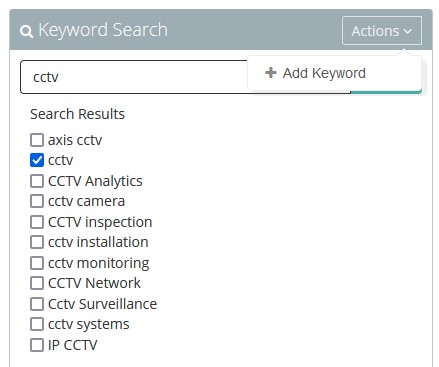Check the cctv installation option
This screenshot has width=439, height=367.
(37, 242)
